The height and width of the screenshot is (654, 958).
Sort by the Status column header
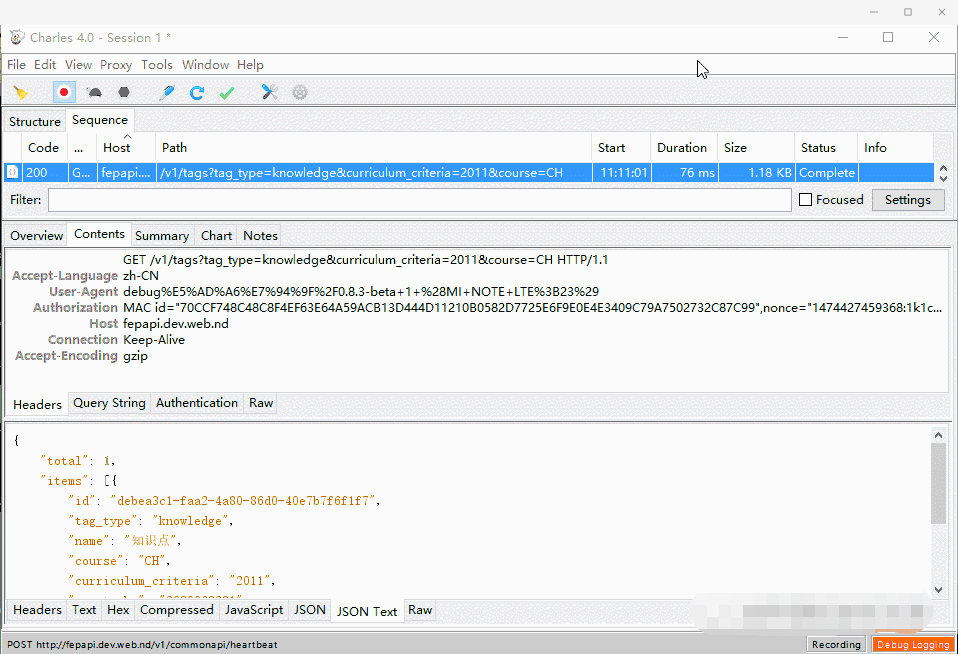826,148
